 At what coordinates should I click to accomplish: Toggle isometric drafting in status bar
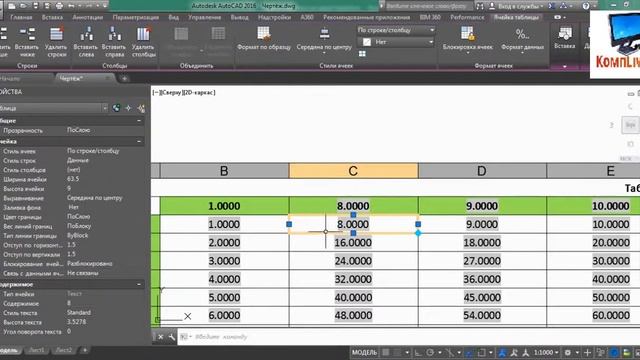450,352
